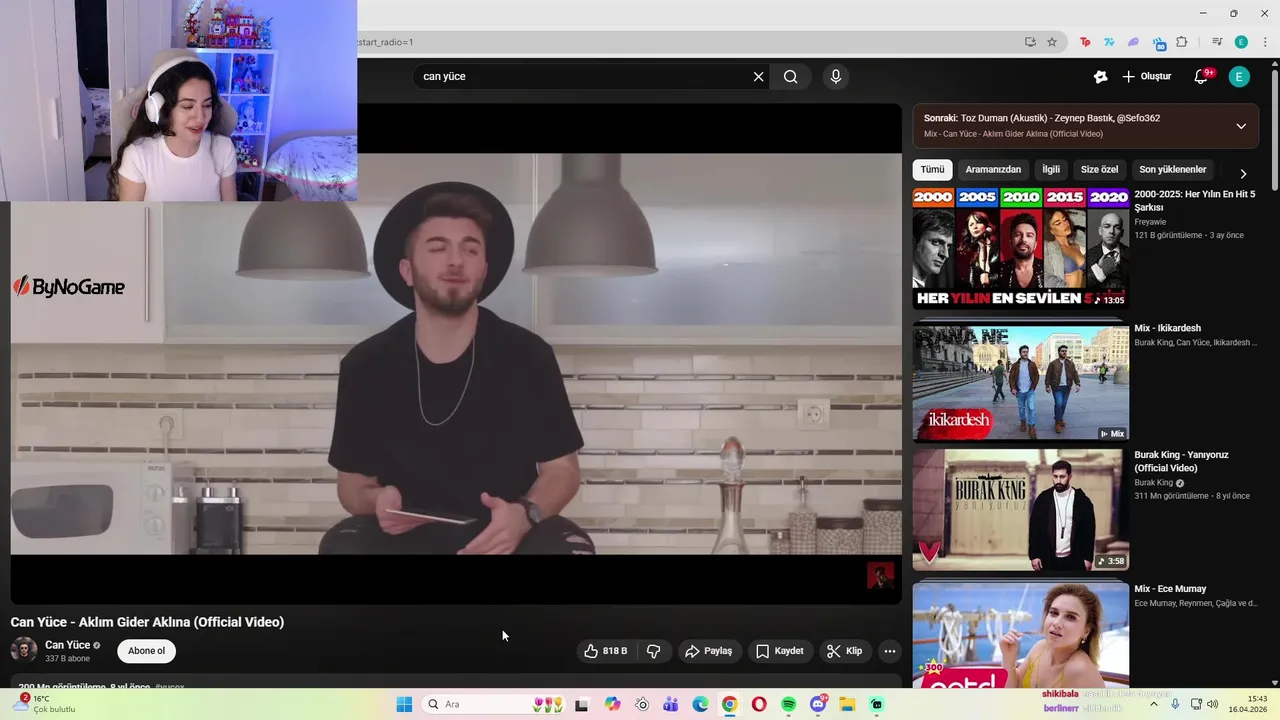Screen dimensions: 1280x720
Task: Select the Son yüklenenler filter chip
Action: pos(1173,170)
